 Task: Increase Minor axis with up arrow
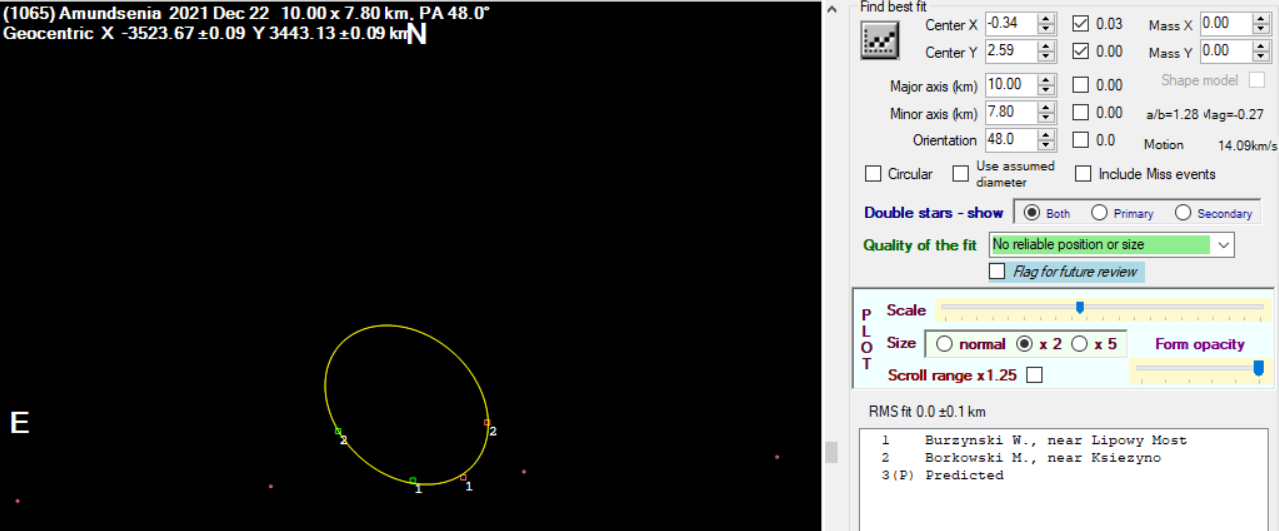pos(1047,108)
